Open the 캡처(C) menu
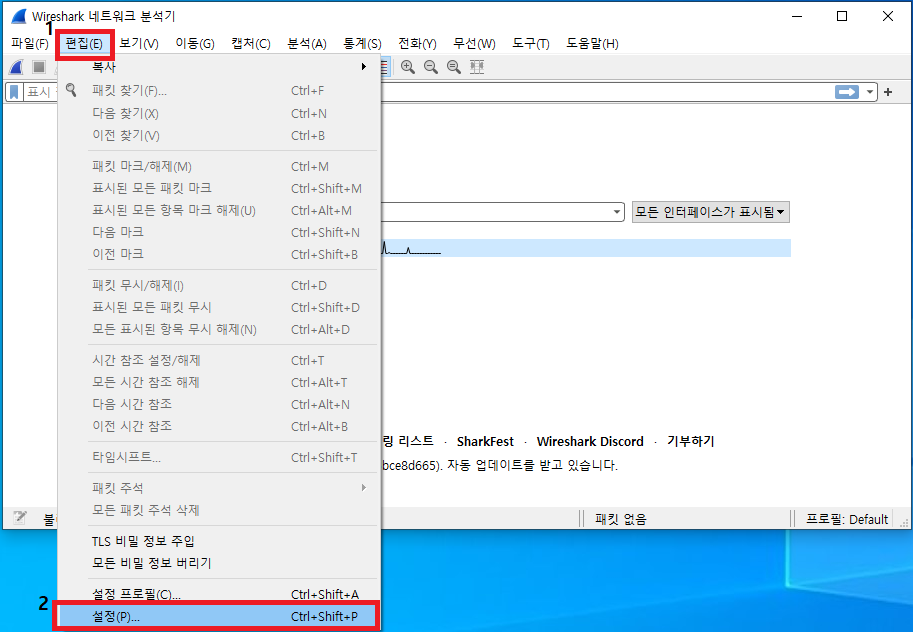This screenshot has height=632, width=913. [x=251, y=44]
